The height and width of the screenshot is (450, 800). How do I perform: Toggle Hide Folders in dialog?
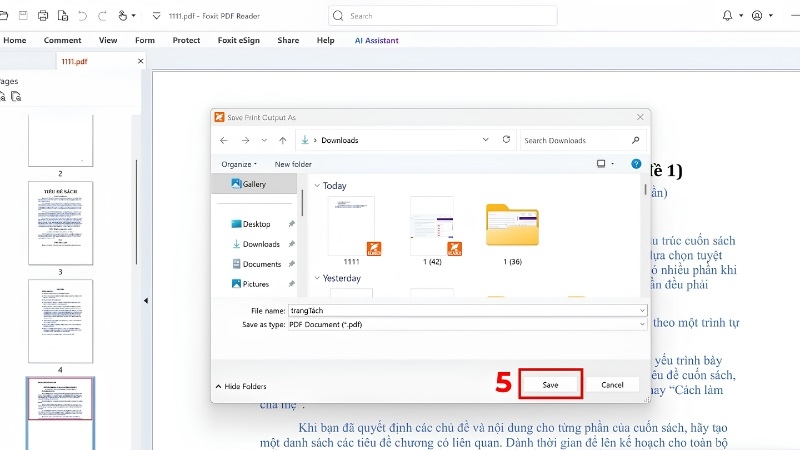(241, 386)
